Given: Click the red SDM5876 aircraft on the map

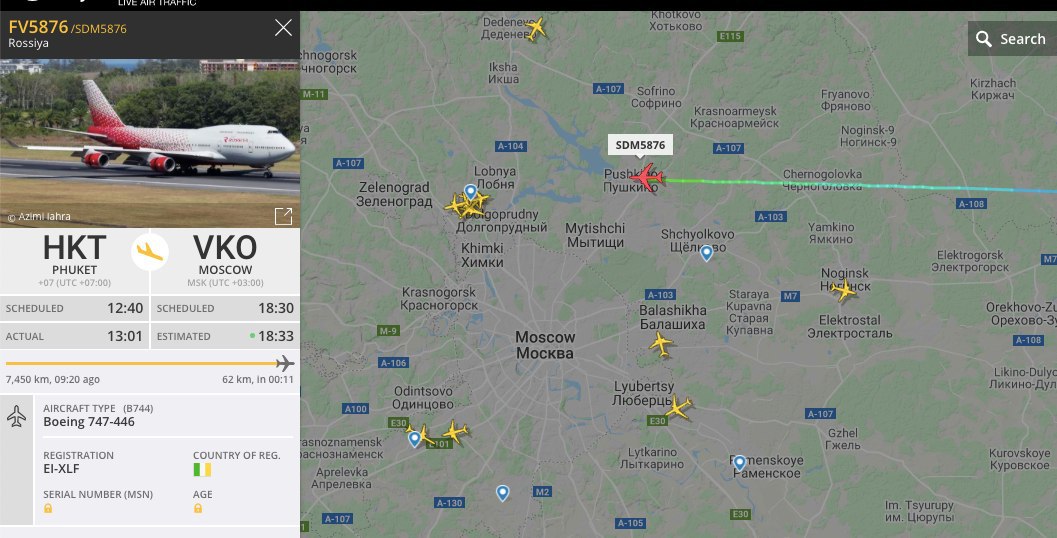Looking at the screenshot, I should [x=648, y=177].
